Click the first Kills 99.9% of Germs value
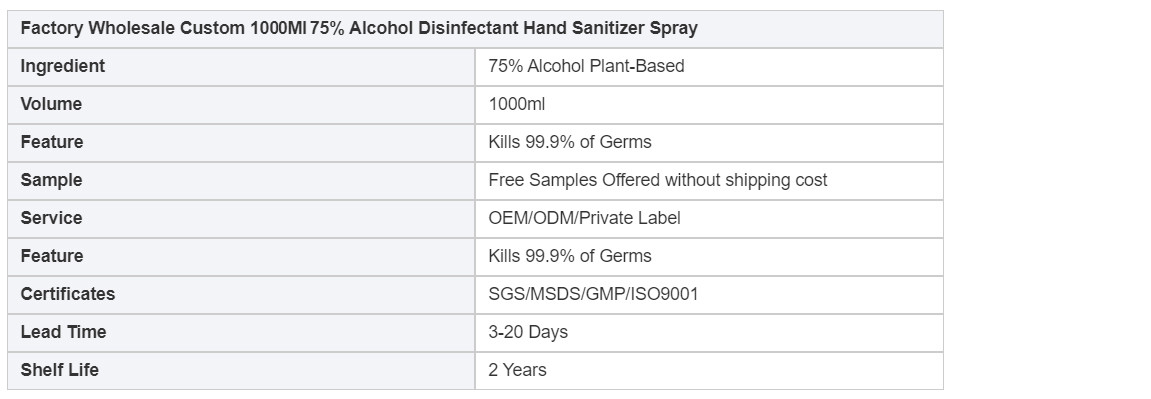Screen dimensions: 1151x399 pos(570,142)
